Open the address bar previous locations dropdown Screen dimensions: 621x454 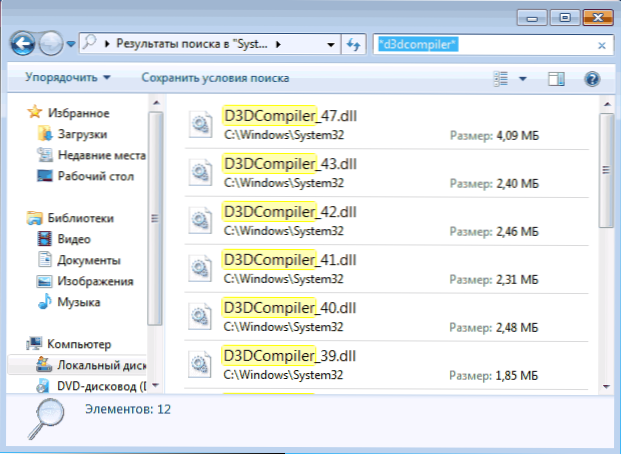tap(331, 44)
